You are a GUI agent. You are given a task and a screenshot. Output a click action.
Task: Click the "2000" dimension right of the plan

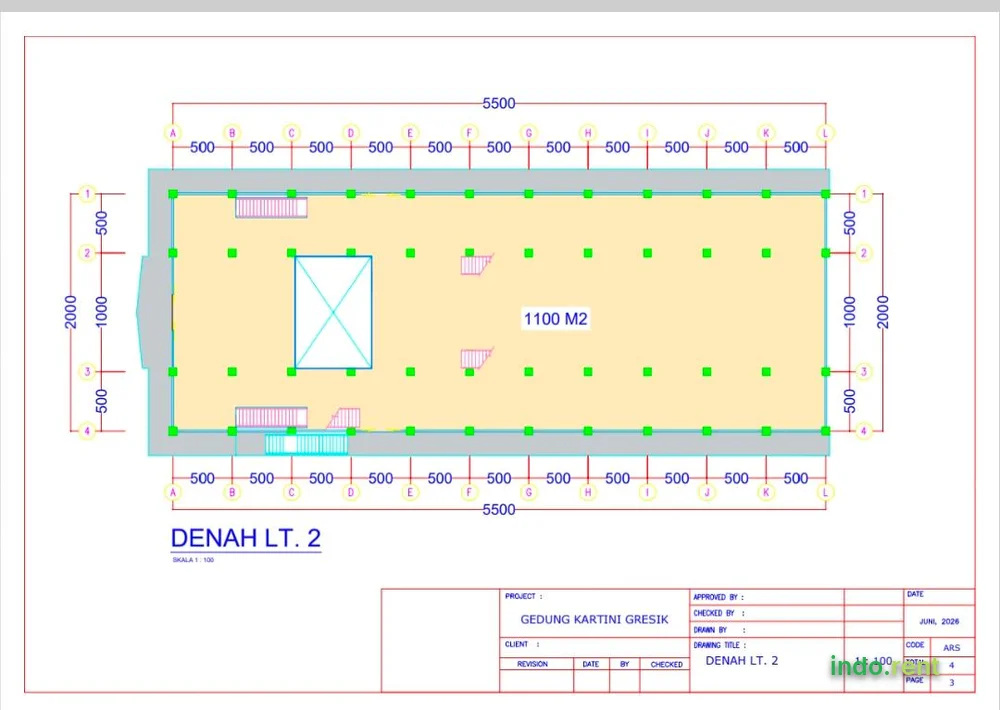tap(883, 312)
